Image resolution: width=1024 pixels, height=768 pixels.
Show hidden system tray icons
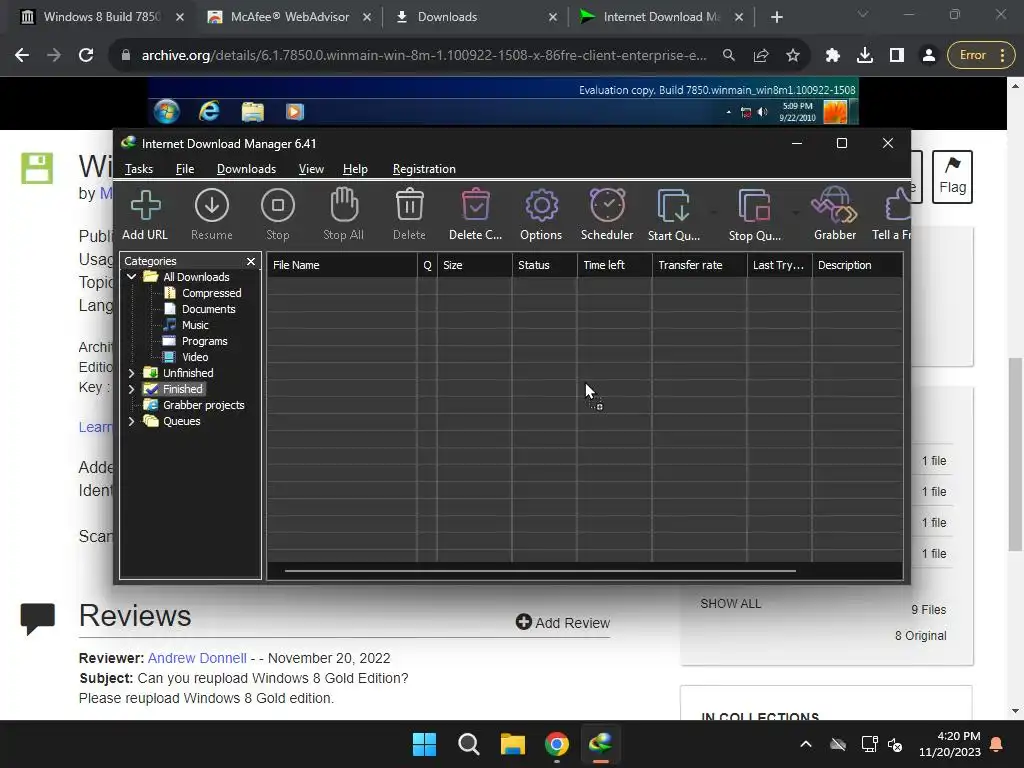[x=806, y=744]
